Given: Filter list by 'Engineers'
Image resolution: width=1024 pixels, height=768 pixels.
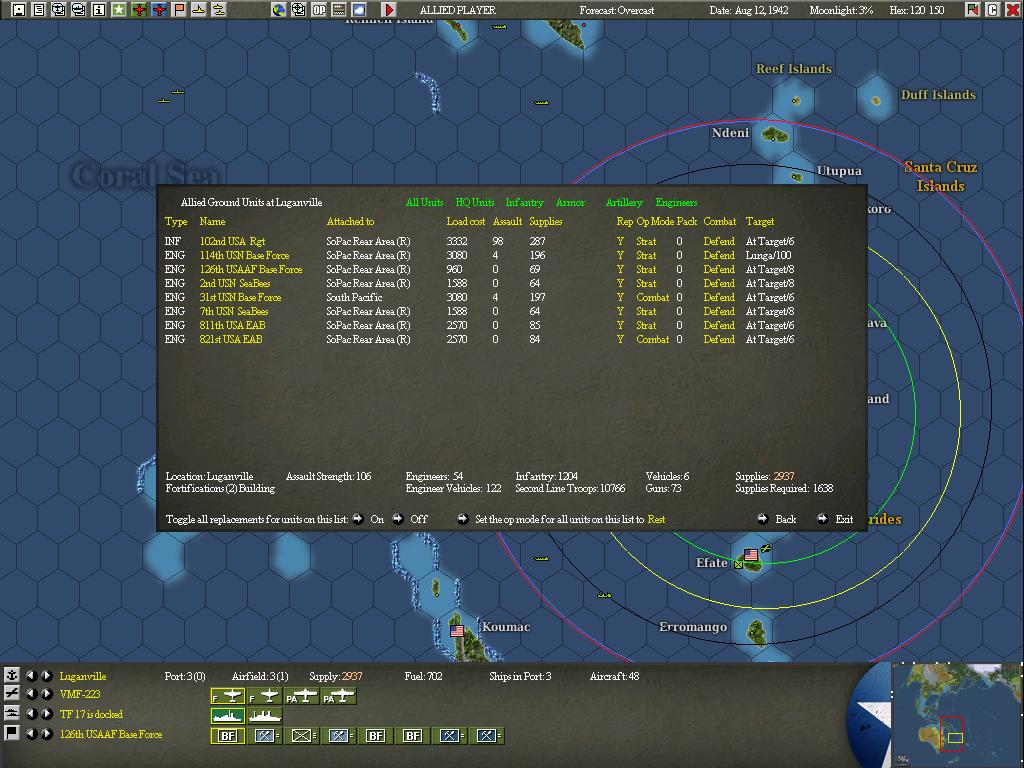Looking at the screenshot, I should point(676,202).
